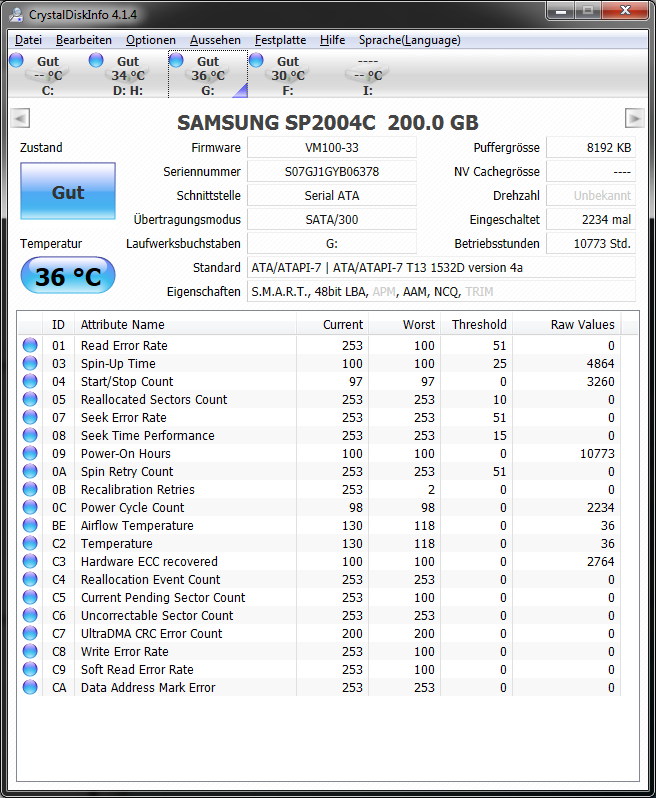Screen dimensions: 656x798
Task: Click the Raw Values column header
Action: point(567,325)
